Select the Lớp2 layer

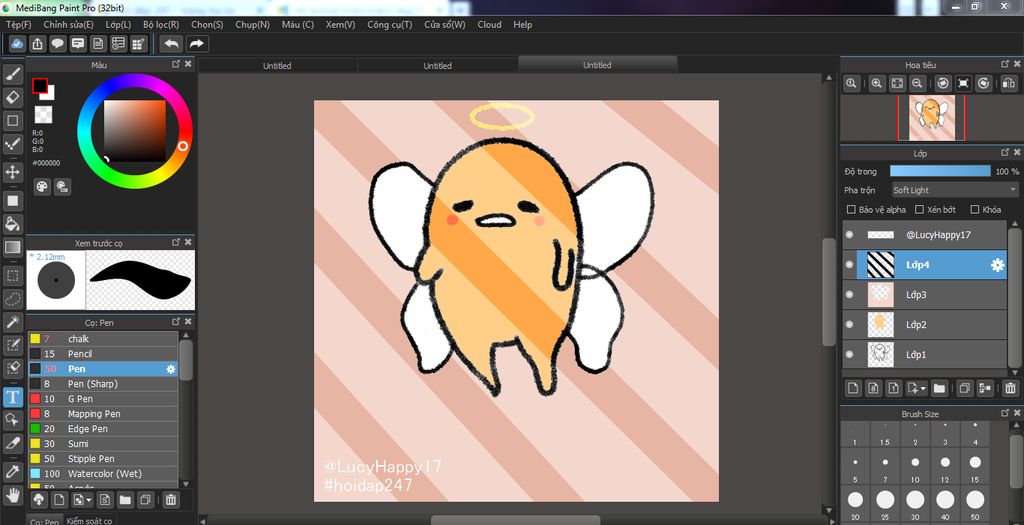coord(924,325)
